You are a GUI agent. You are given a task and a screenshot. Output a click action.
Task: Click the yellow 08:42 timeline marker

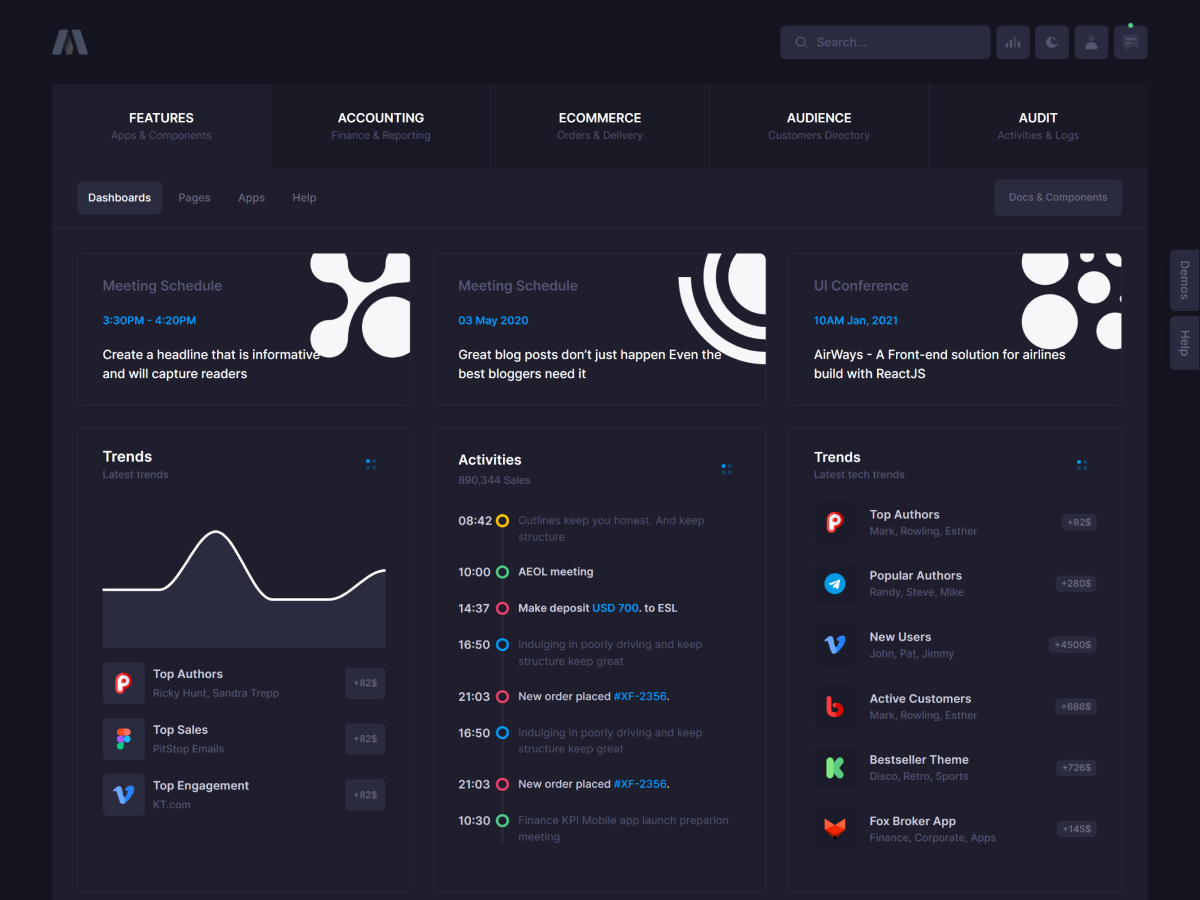pos(502,521)
